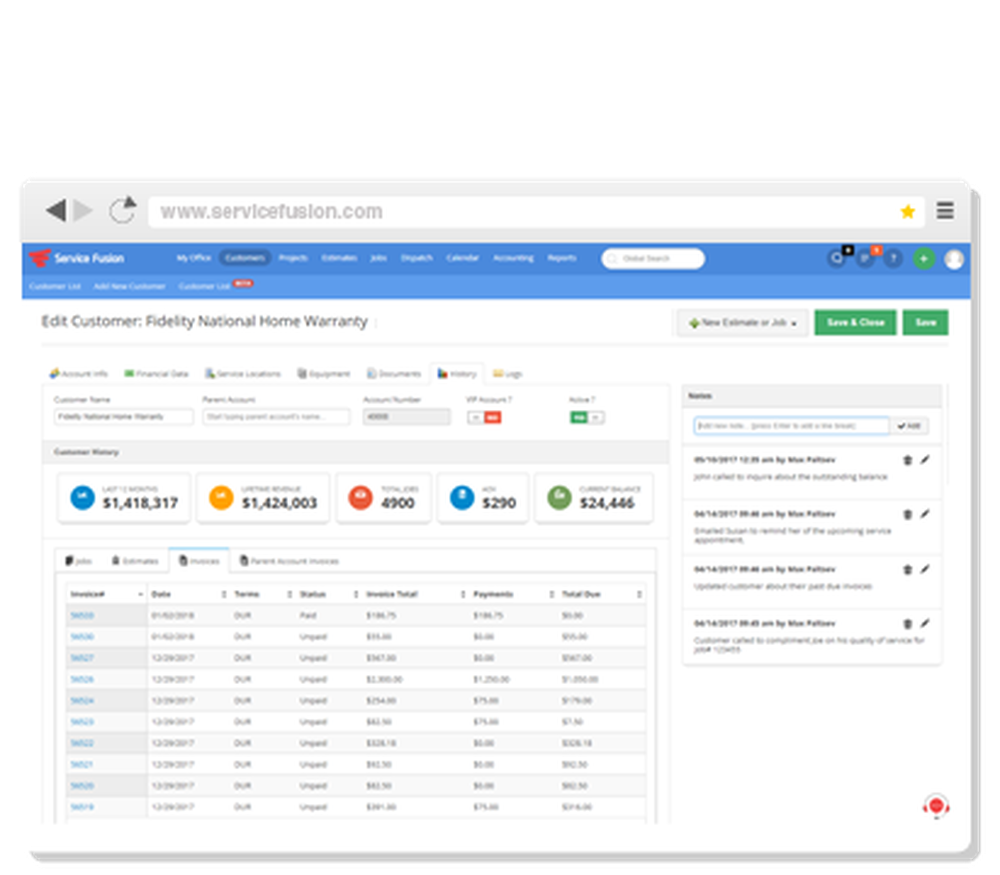Click the Equipment tab icon
Viewport: 1000px width, 875px height.
pyautogui.click(x=303, y=373)
